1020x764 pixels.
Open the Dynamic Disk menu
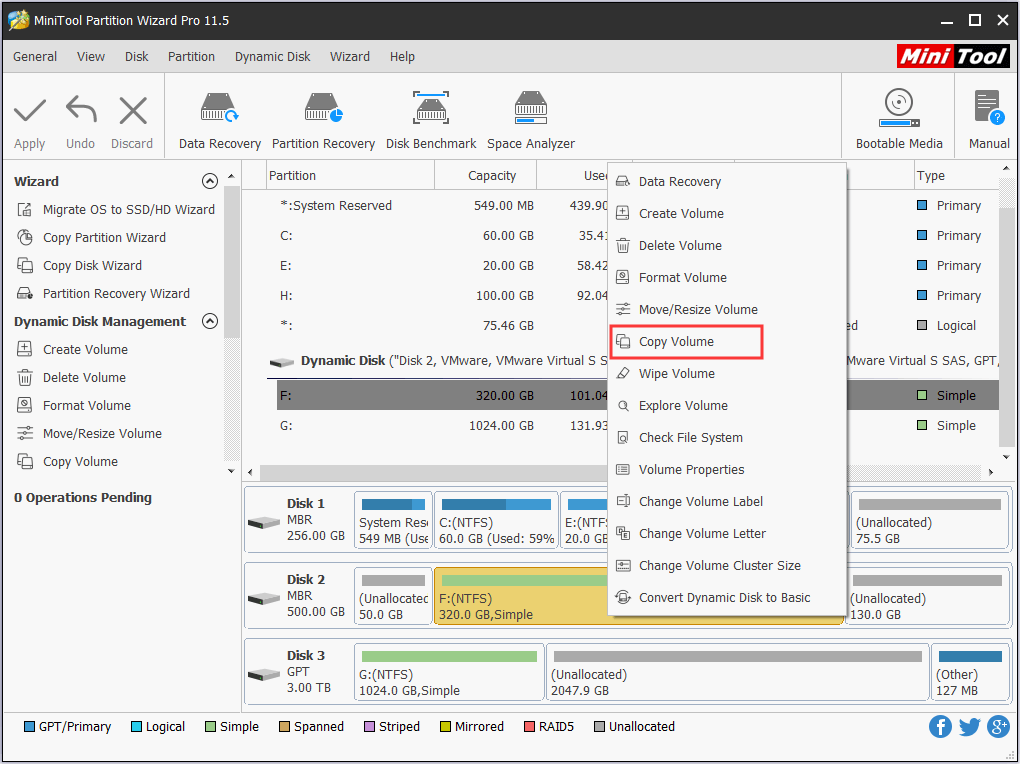(273, 57)
